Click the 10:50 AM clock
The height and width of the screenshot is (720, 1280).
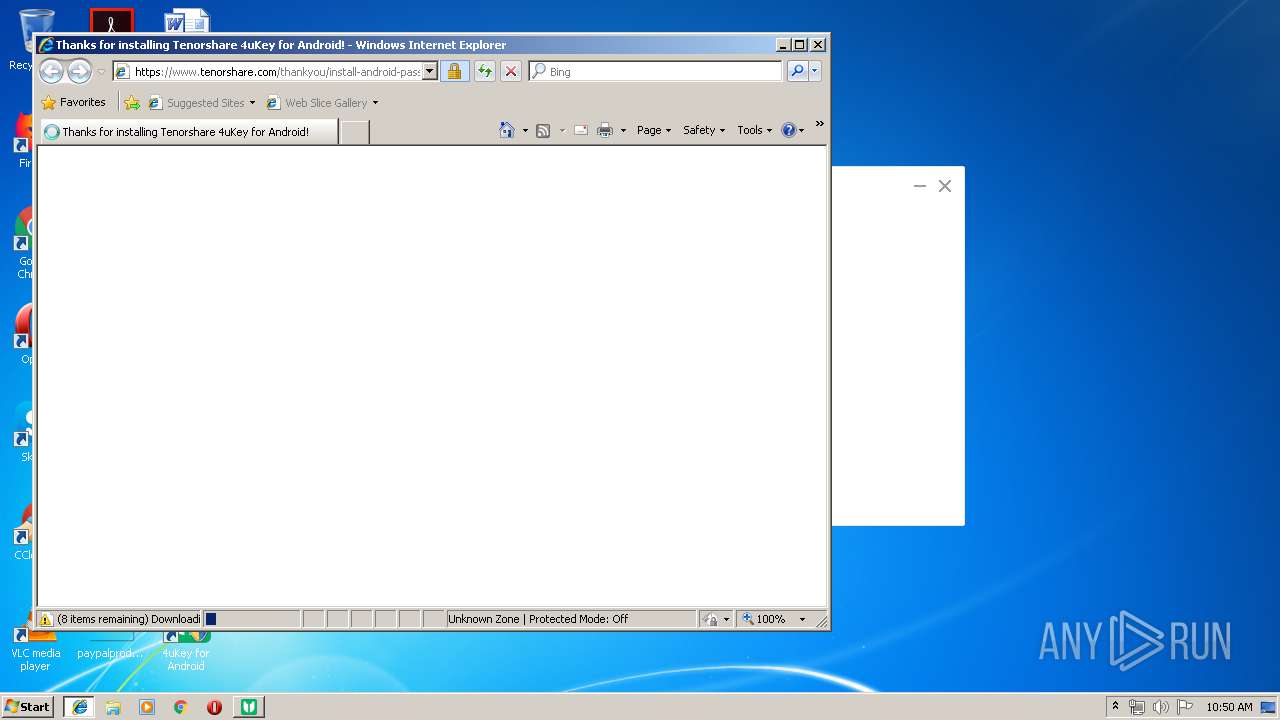1229,707
